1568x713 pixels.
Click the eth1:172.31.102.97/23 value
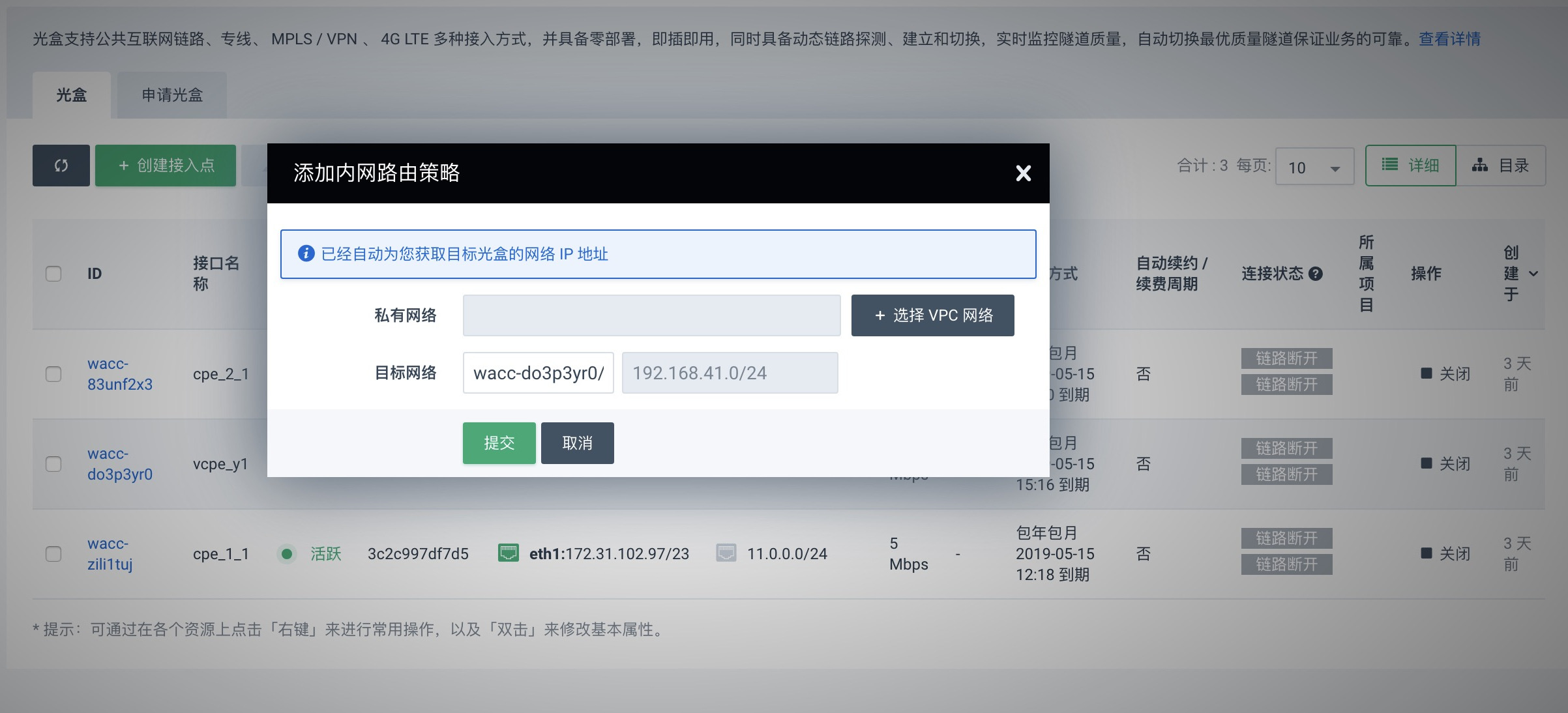(x=609, y=554)
